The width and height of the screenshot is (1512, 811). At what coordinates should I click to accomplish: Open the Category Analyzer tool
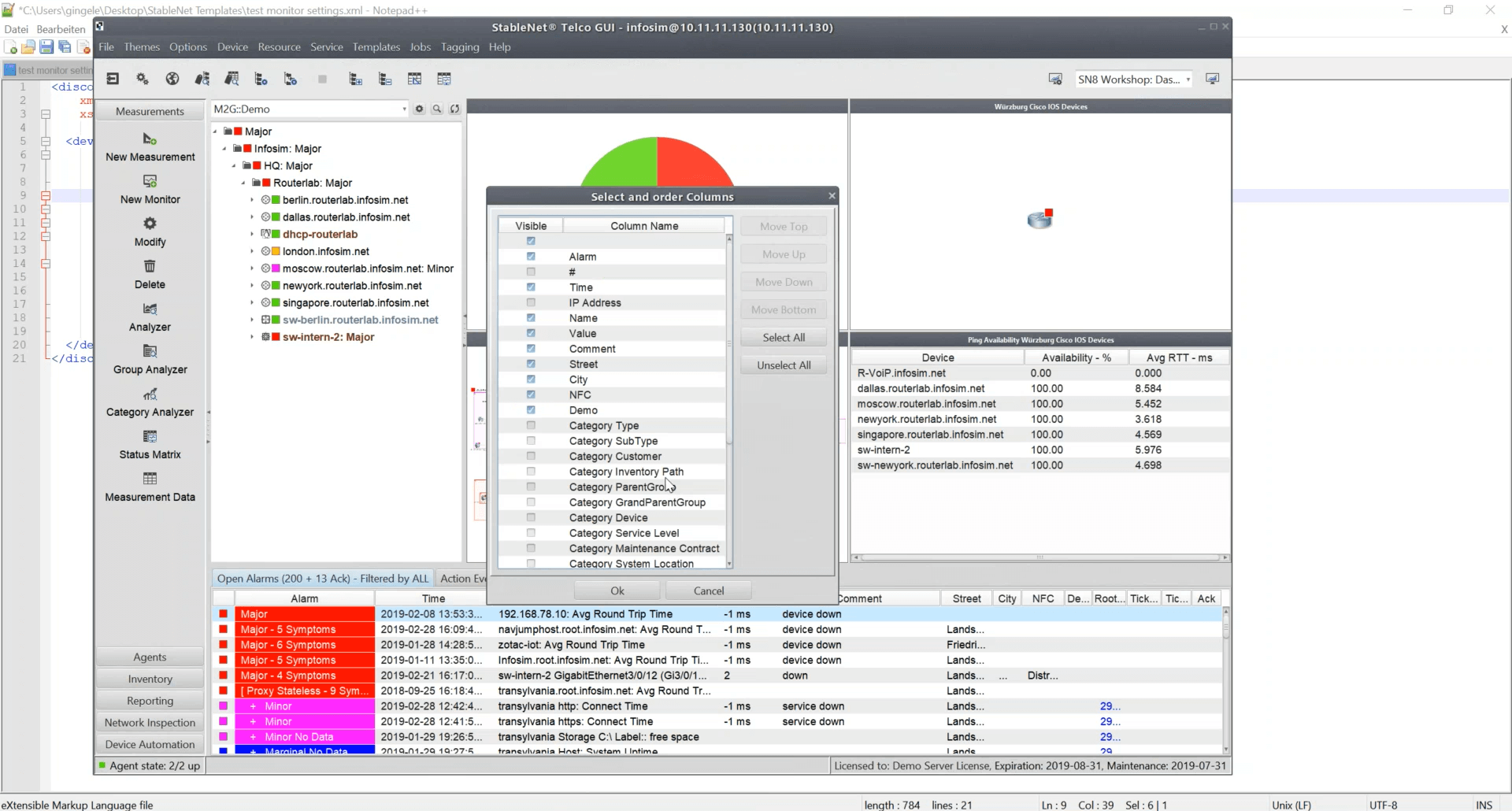click(x=150, y=394)
